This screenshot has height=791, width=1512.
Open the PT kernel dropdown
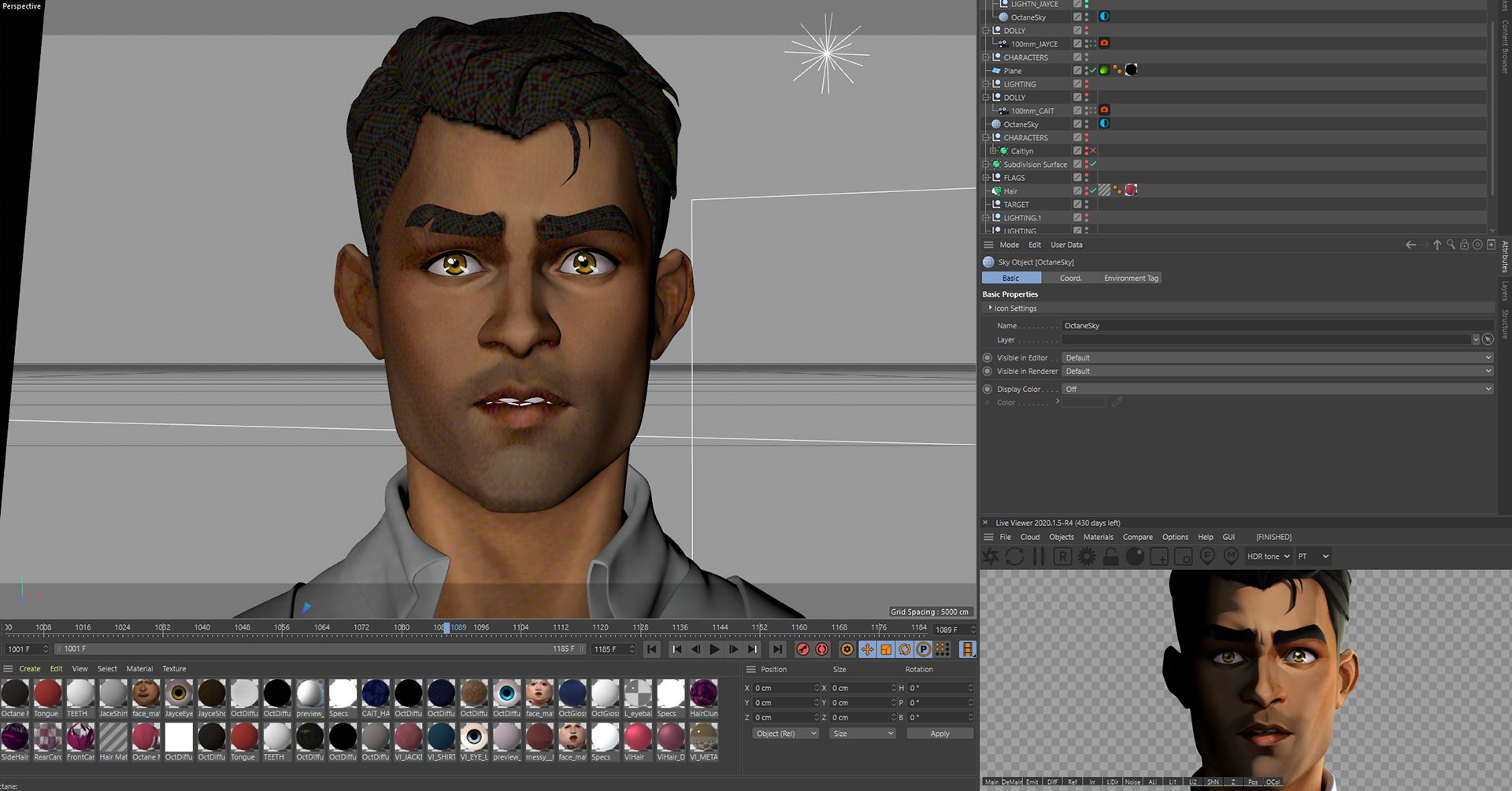[1314, 556]
